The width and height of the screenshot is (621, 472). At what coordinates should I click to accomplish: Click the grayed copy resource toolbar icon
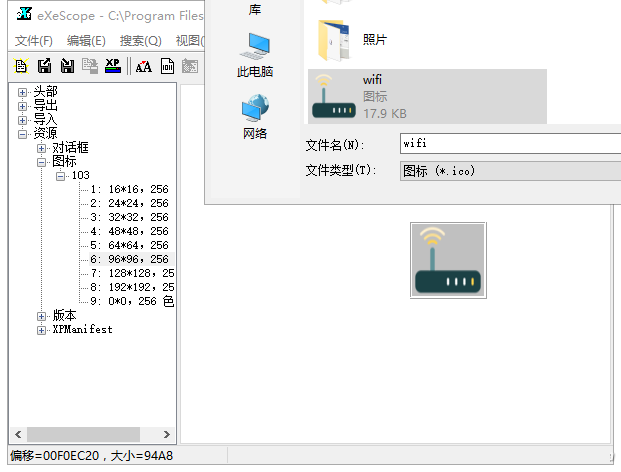pos(90,66)
